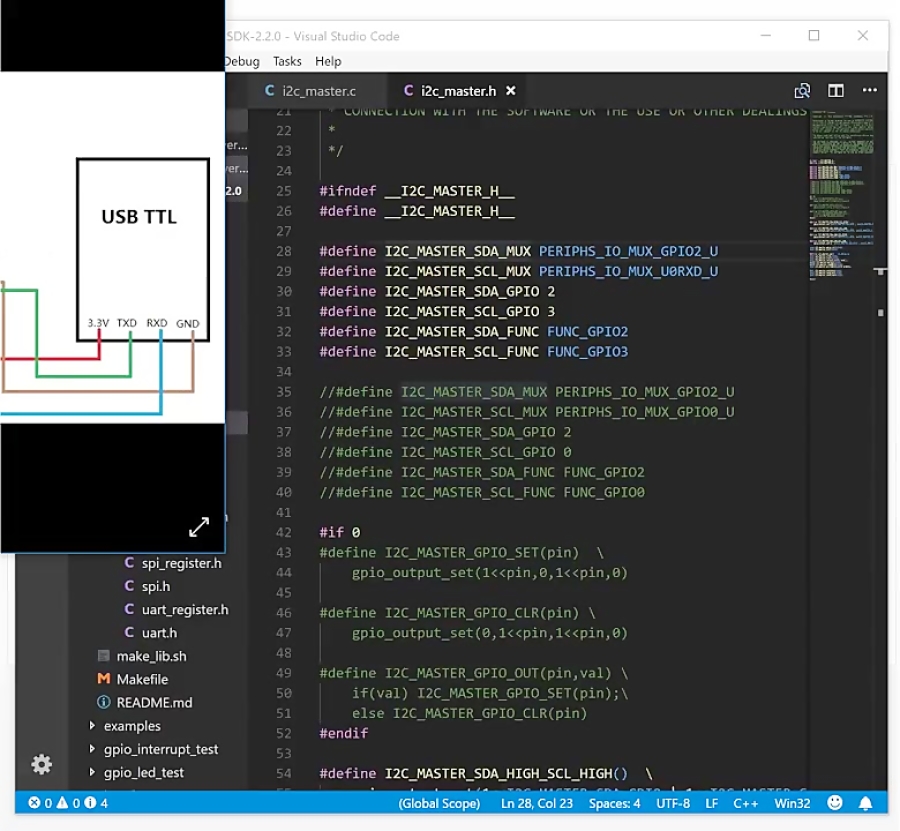Click Ln 28, Col 23 to go to line
The image size is (900, 831).
click(x=537, y=802)
